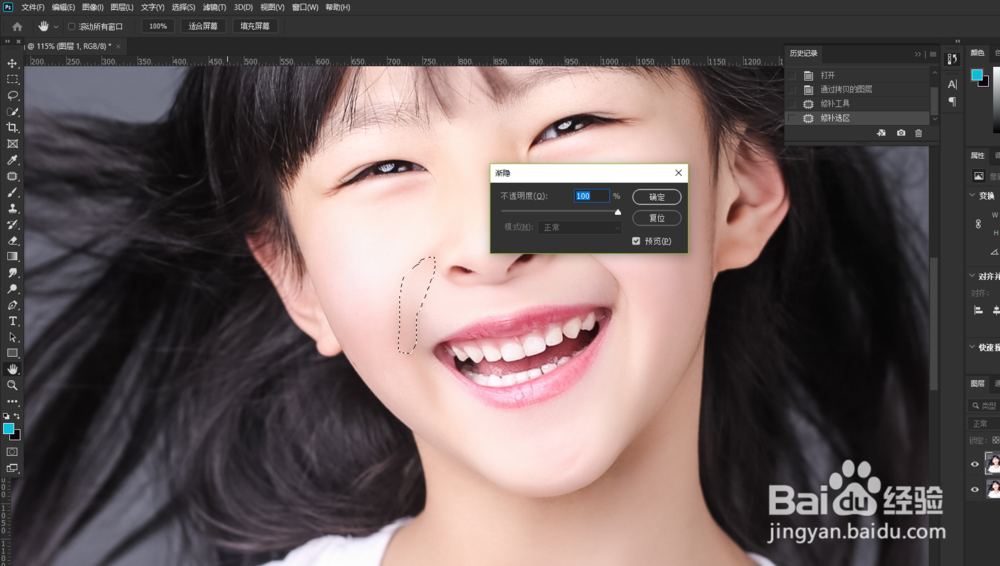Open the 滤镜(T) menu
This screenshot has width=1000, height=566.
pos(214,7)
